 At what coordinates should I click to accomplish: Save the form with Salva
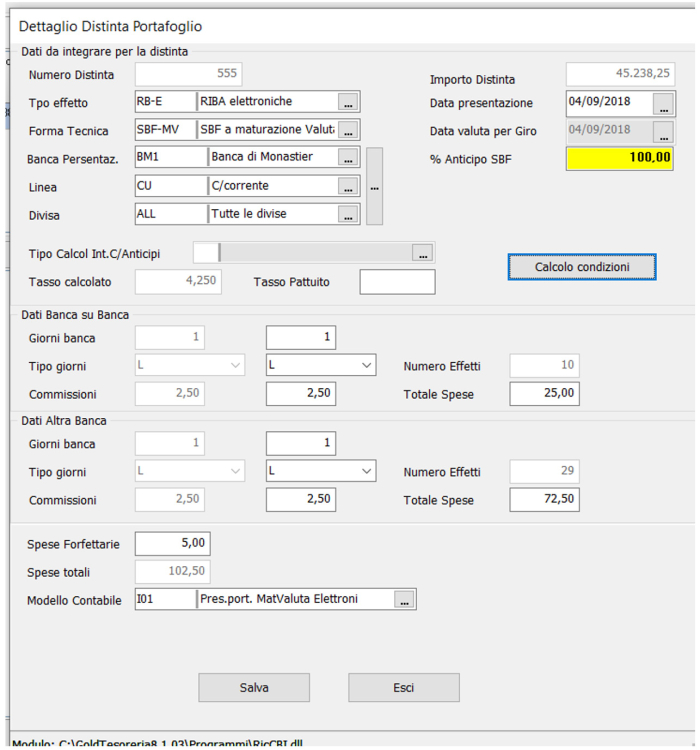coord(254,688)
